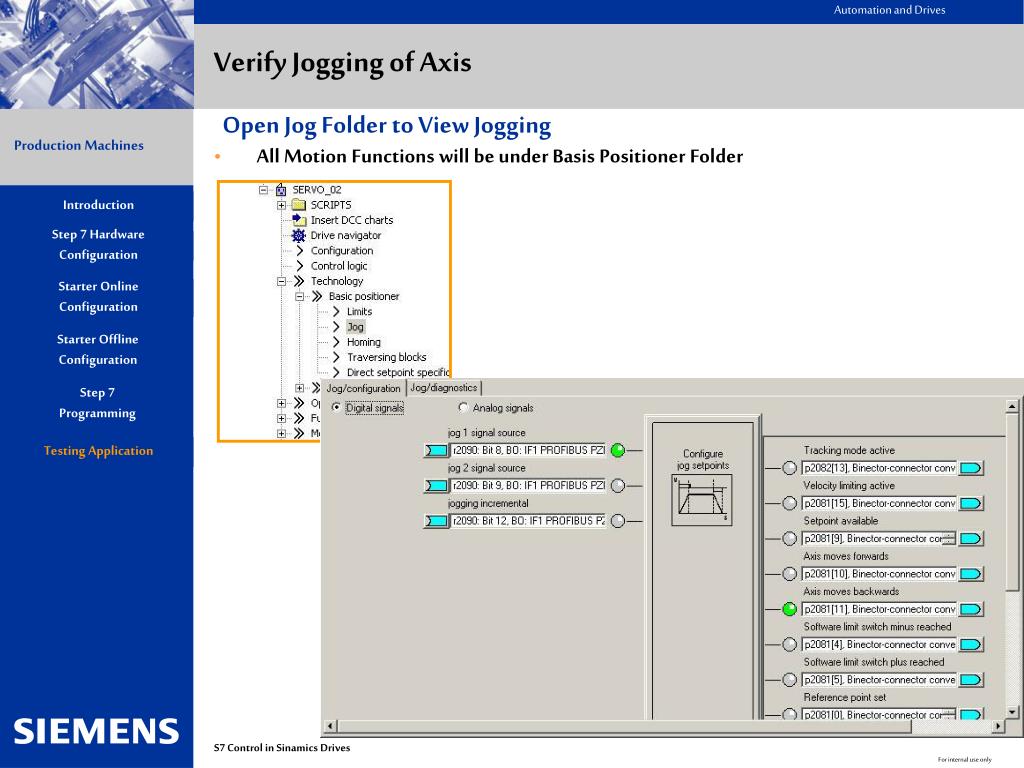Click the cyan connector for Tracking mode active
The height and width of the screenshot is (768, 1024).
971,468
